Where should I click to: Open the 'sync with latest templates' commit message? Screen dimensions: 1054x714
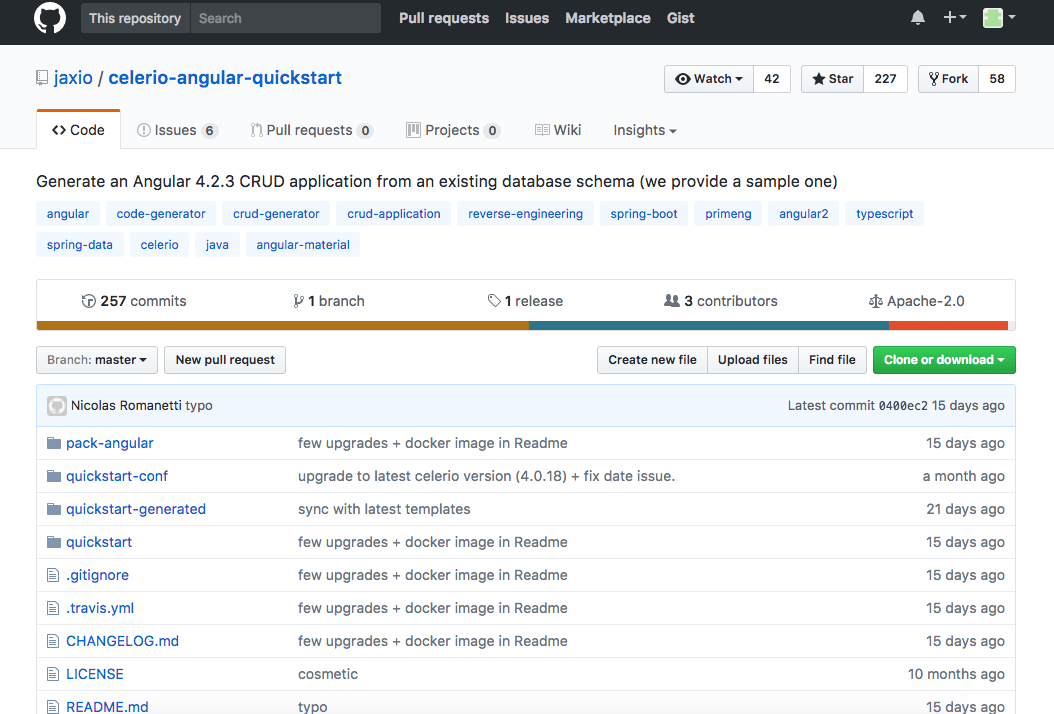384,509
